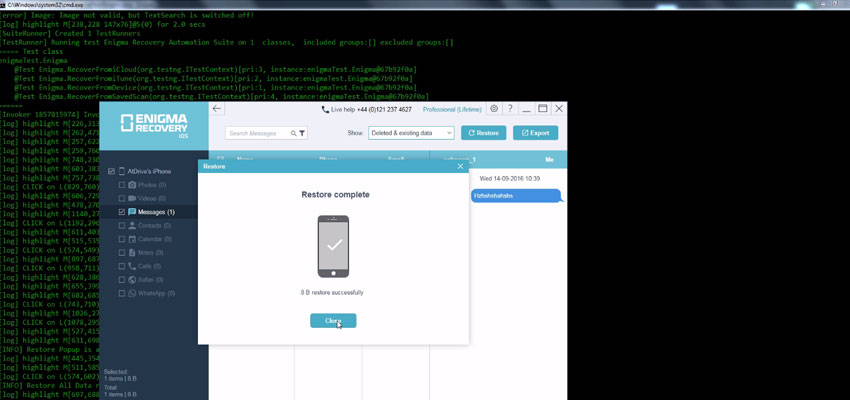
Task: Select the Calls handset icon
Action: 132,266
